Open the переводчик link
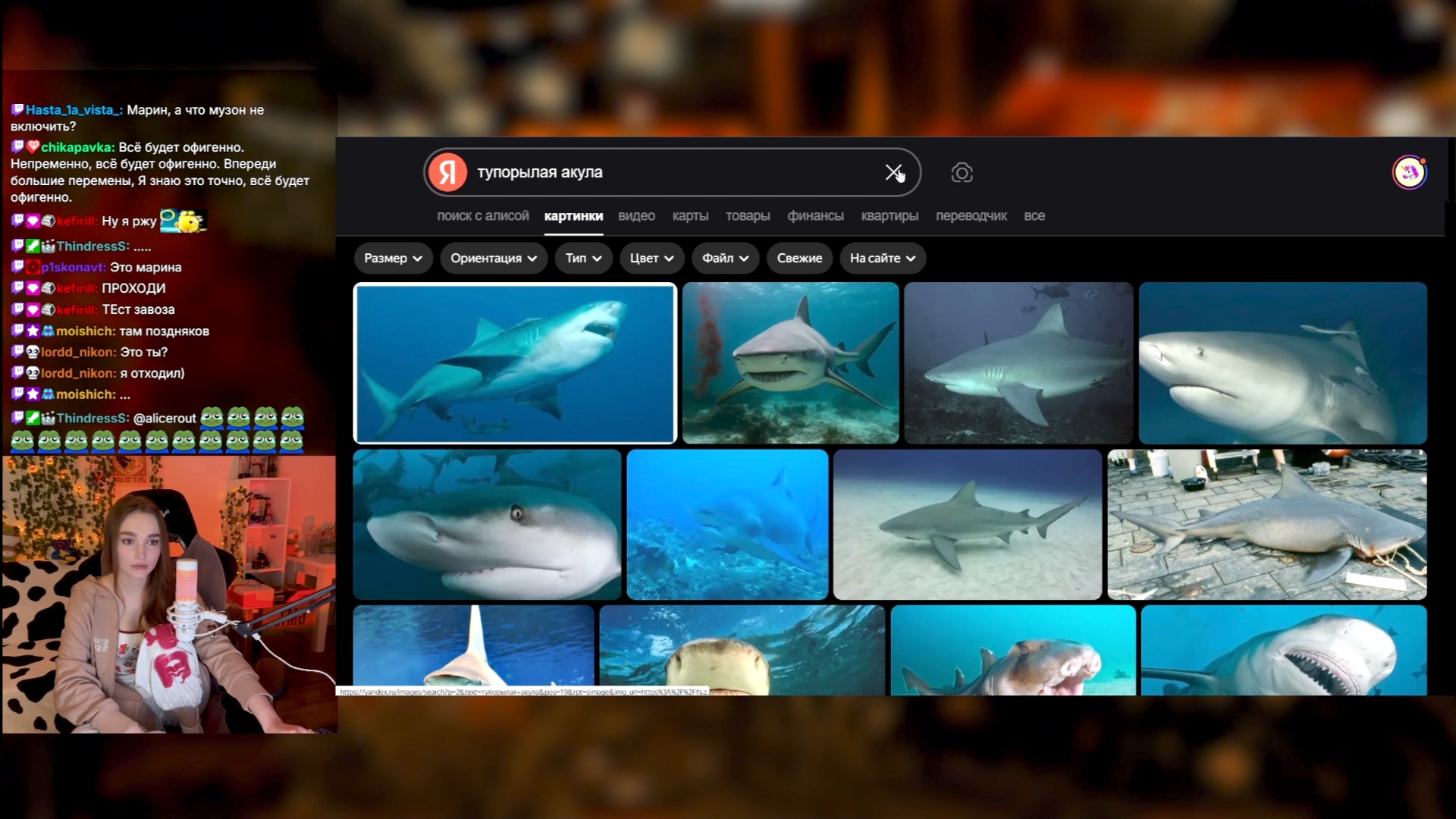1456x819 pixels. click(971, 216)
